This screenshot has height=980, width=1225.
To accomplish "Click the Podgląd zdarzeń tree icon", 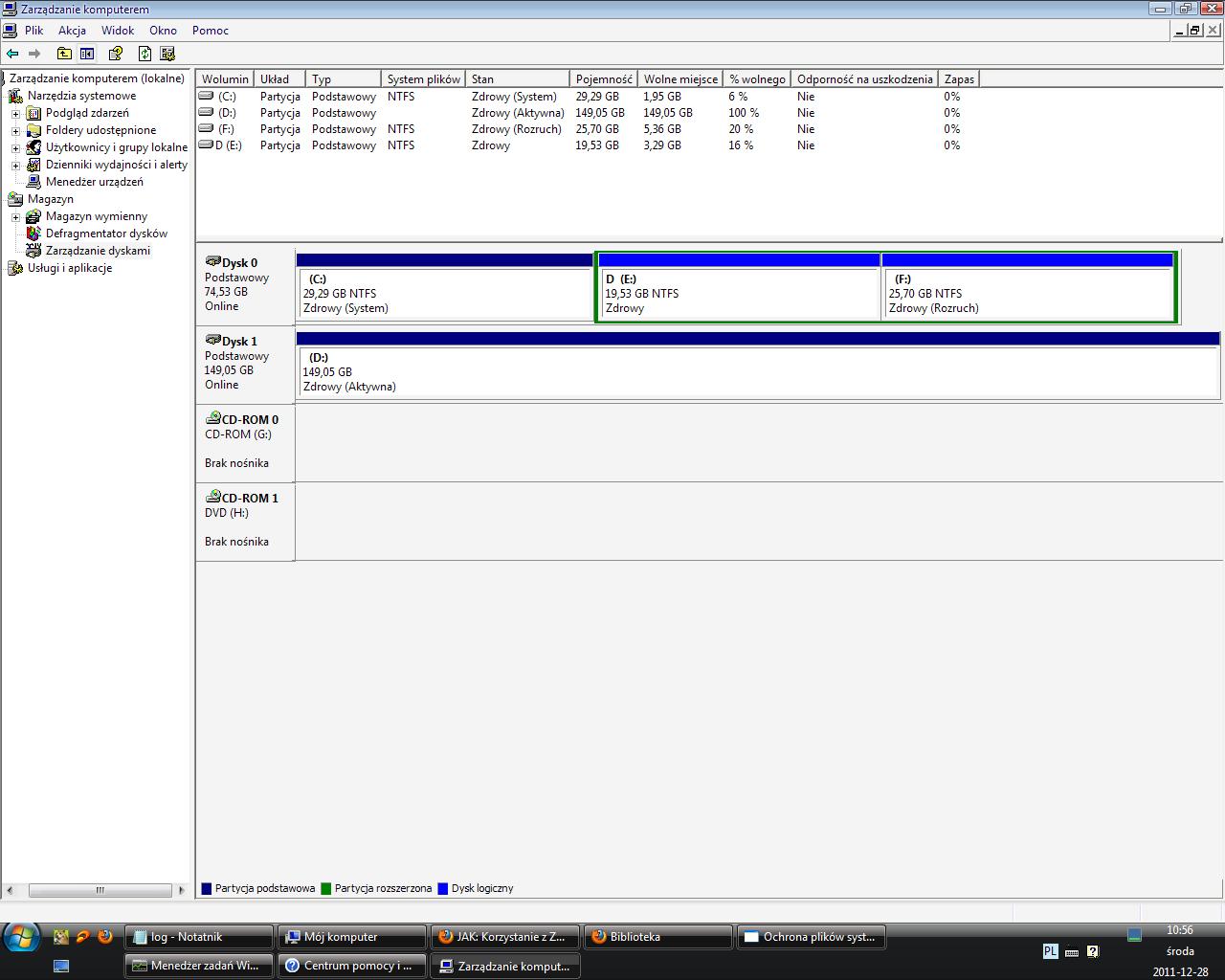I will click(33, 113).
